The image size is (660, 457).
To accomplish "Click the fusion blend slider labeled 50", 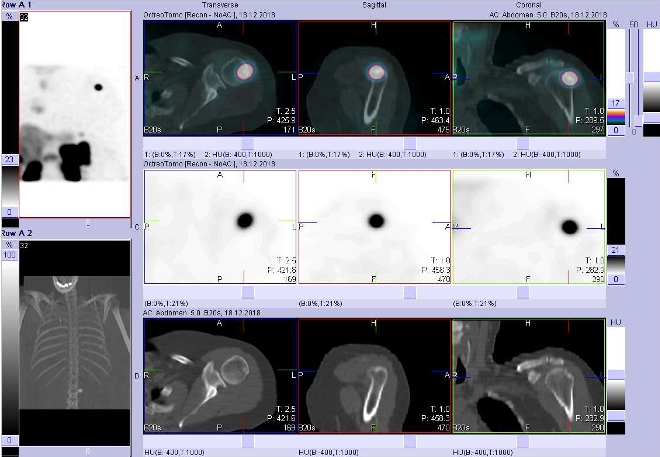I will coord(629,76).
